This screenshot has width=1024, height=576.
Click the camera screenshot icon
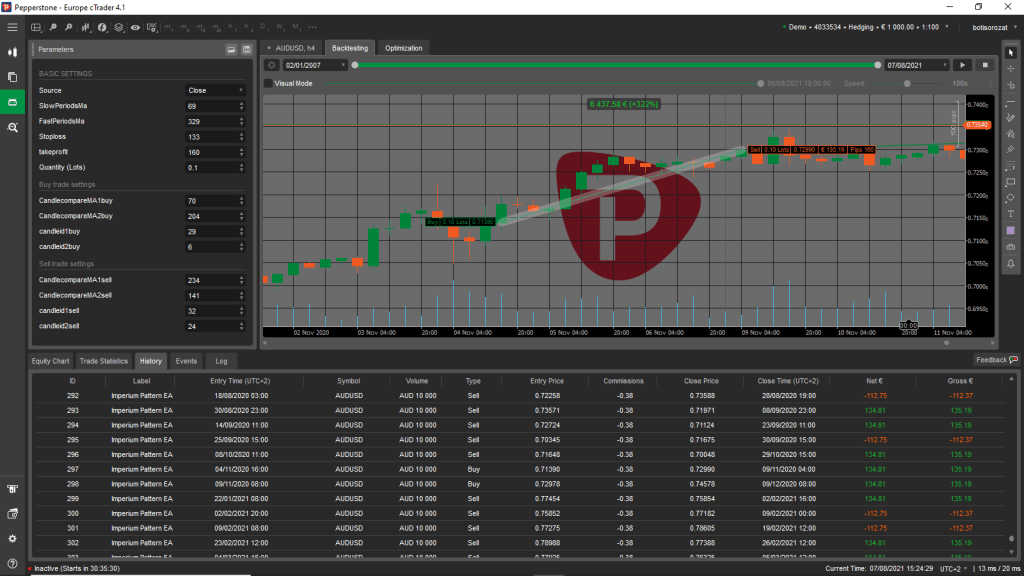click(1011, 247)
